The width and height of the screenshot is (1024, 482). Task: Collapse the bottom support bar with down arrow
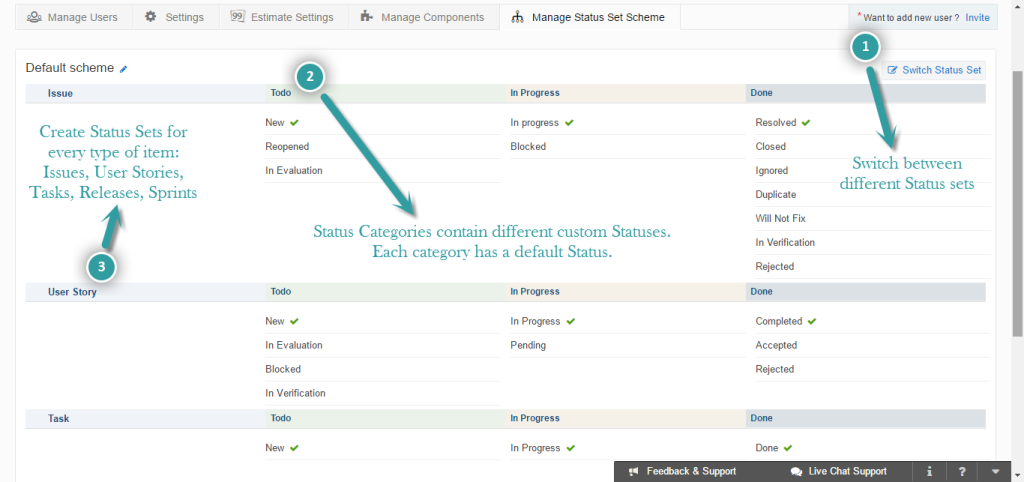click(994, 471)
